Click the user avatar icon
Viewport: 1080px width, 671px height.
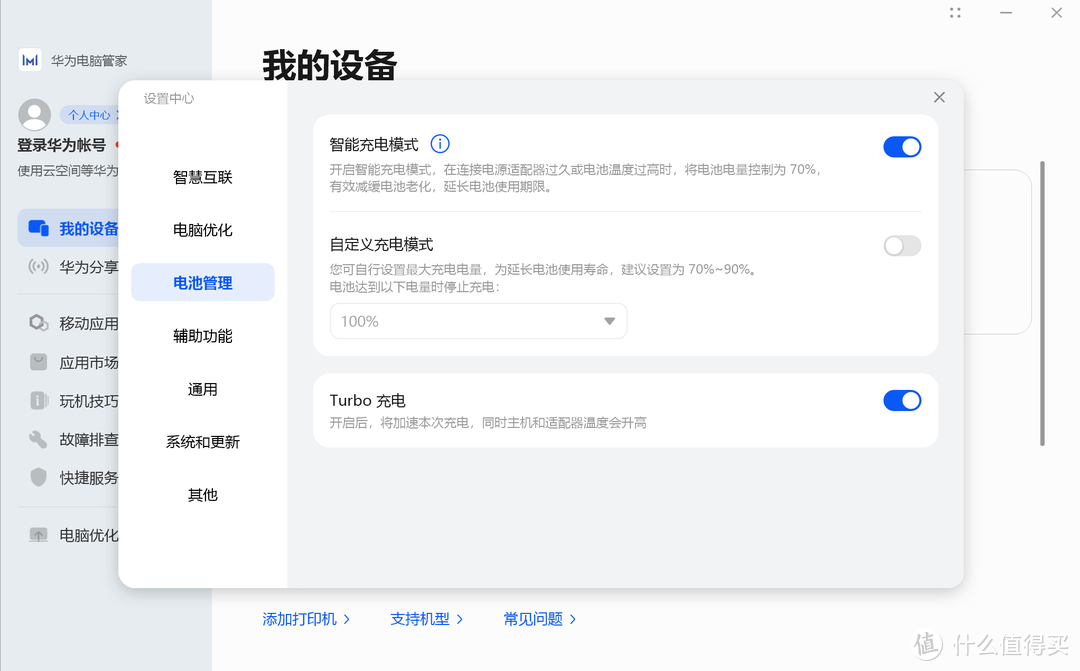point(34,114)
